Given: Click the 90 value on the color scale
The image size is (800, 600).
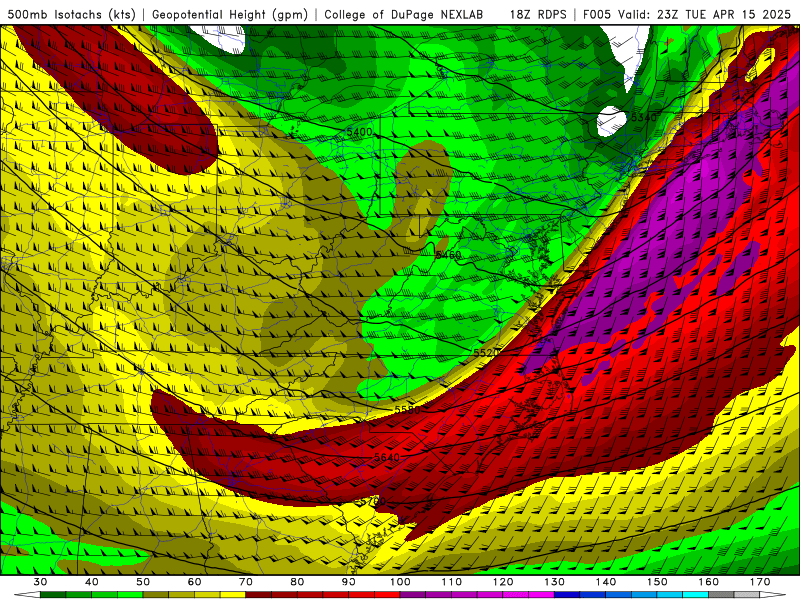Looking at the screenshot, I should tap(348, 582).
